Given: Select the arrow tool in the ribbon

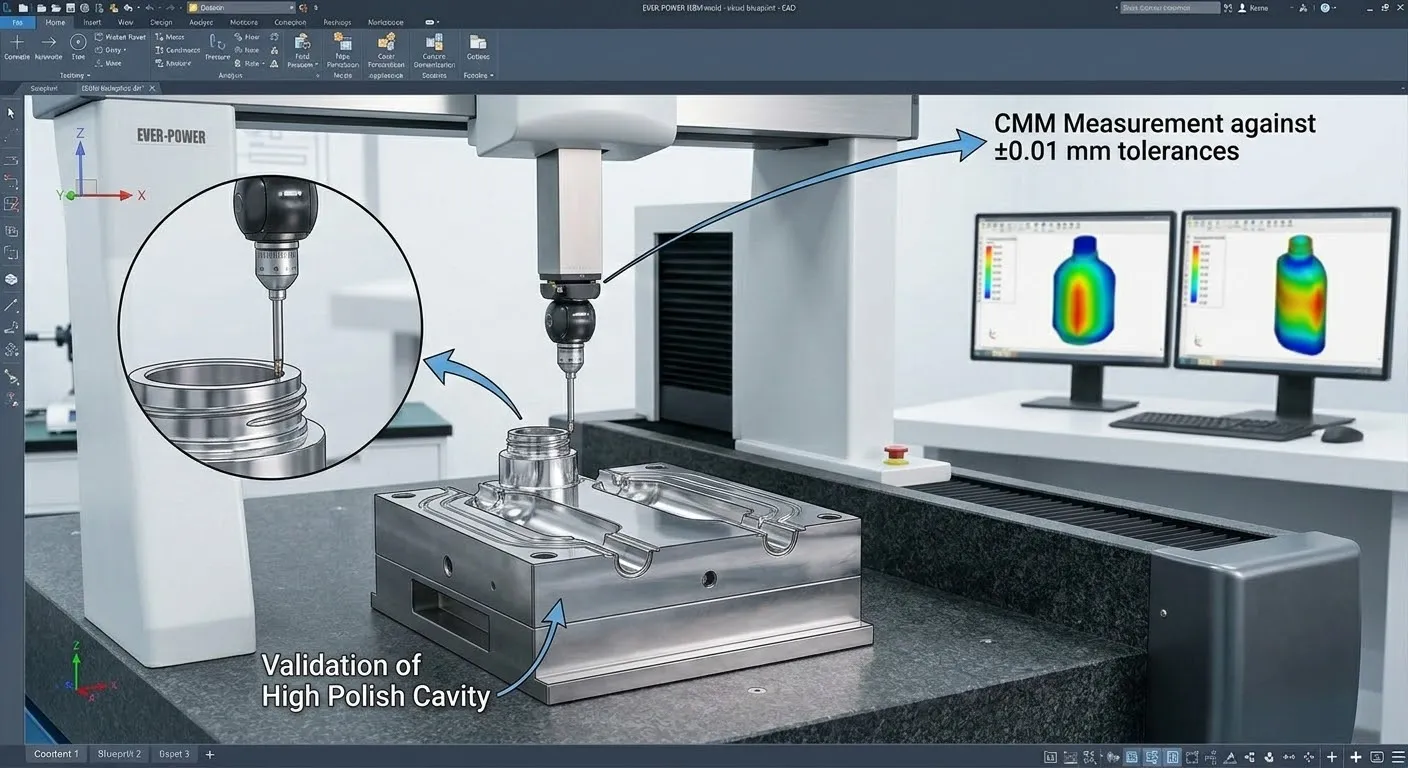Looking at the screenshot, I should 47,42.
